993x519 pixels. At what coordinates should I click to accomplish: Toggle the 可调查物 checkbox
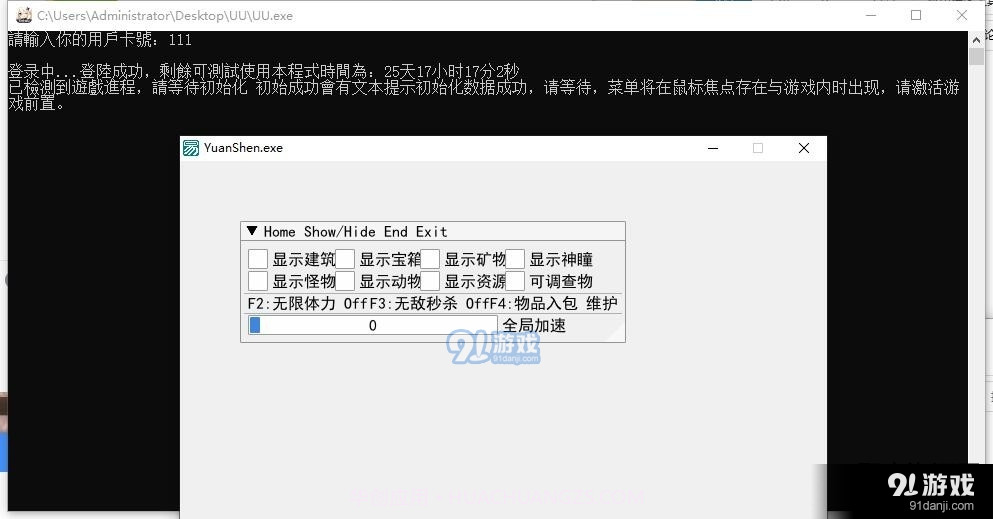515,281
